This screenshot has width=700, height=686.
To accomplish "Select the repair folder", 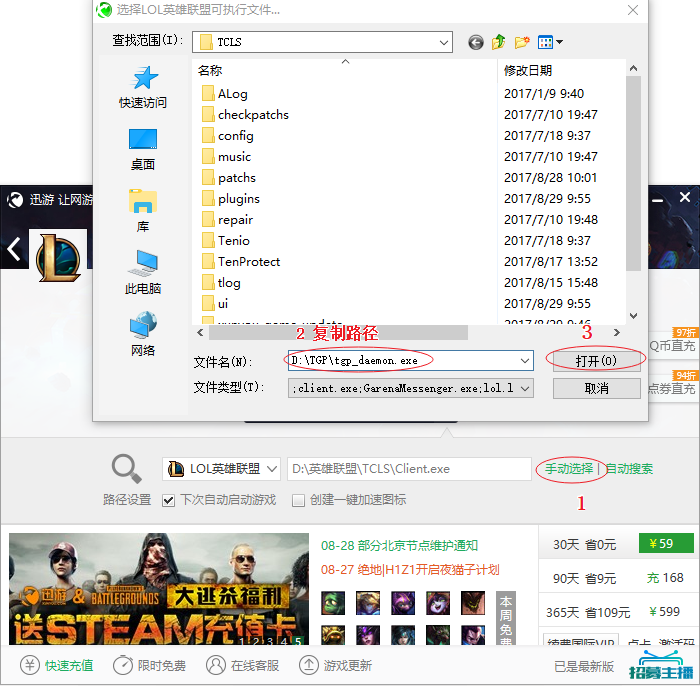I will 228,220.
